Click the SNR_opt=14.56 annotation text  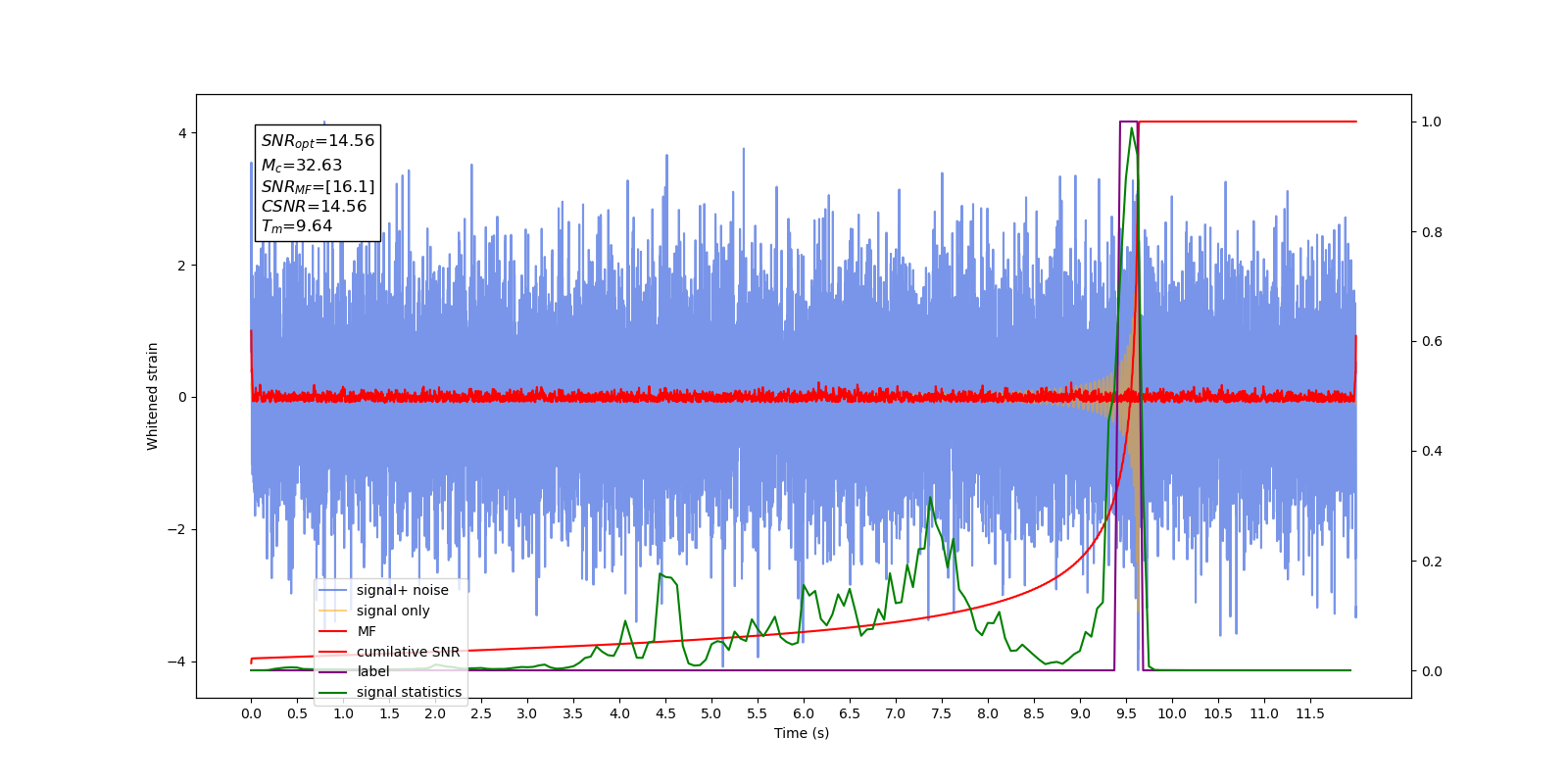[318, 141]
